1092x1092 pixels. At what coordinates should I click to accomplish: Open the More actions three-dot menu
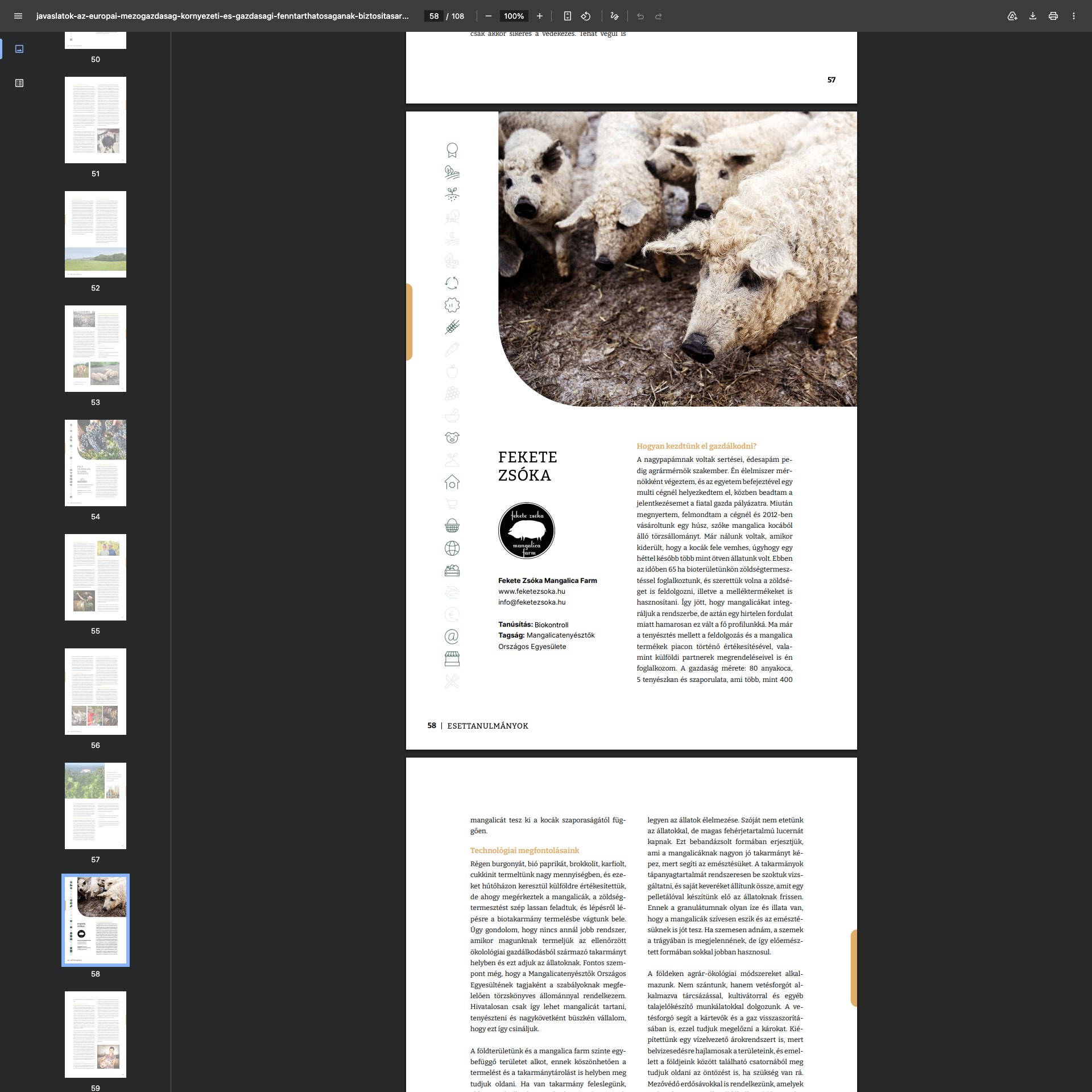pyautogui.click(x=1074, y=16)
